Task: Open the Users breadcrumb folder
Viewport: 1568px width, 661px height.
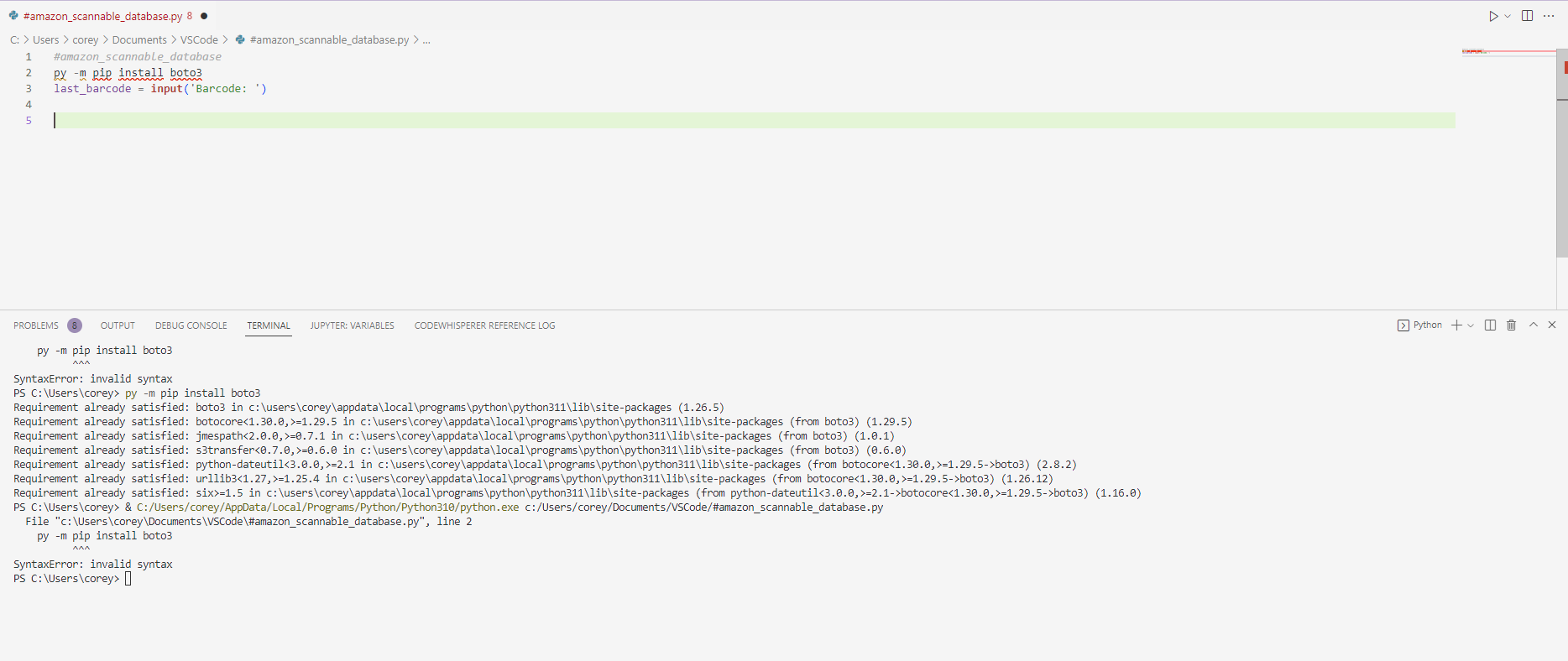Action: 46,39
